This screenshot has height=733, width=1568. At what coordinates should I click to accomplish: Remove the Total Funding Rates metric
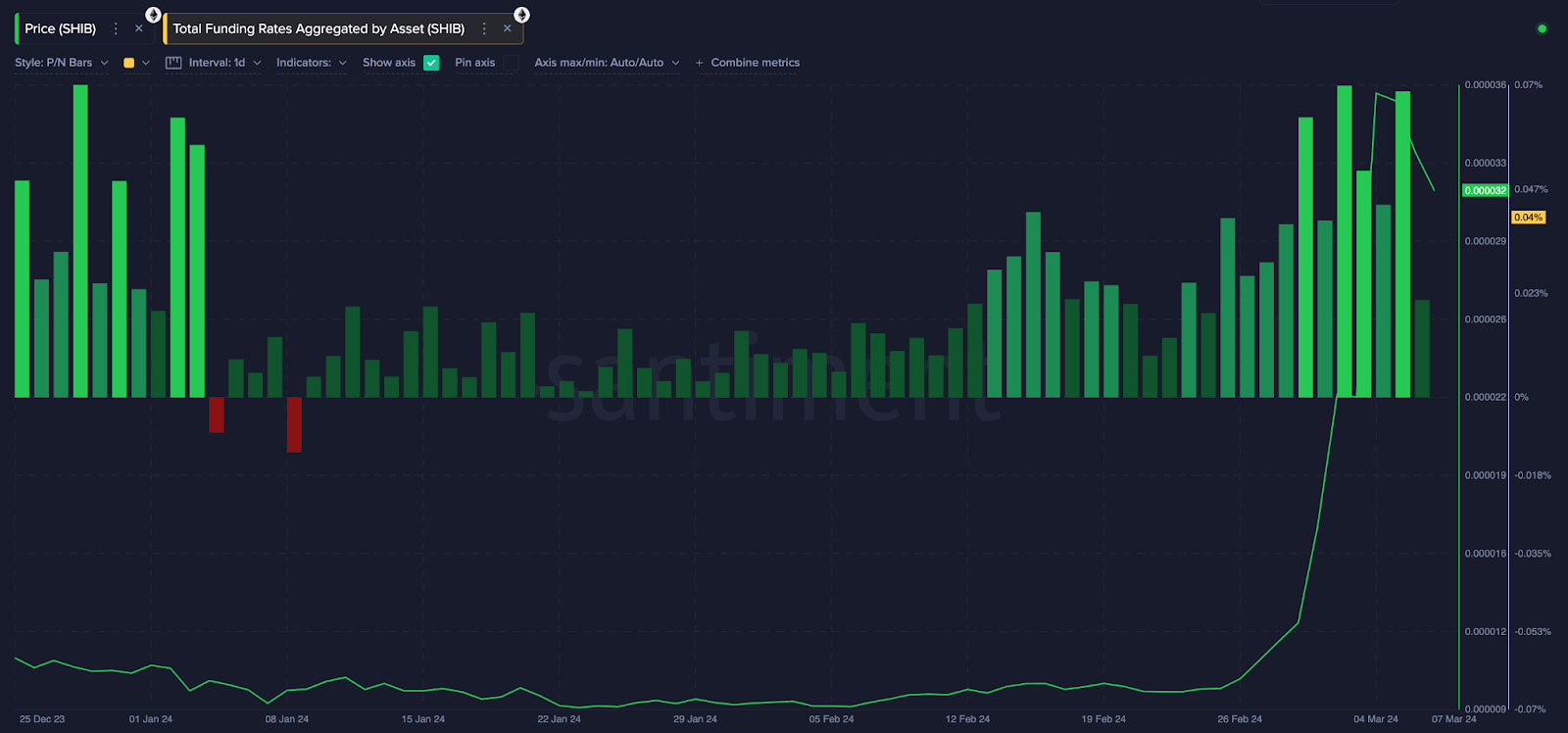[508, 28]
